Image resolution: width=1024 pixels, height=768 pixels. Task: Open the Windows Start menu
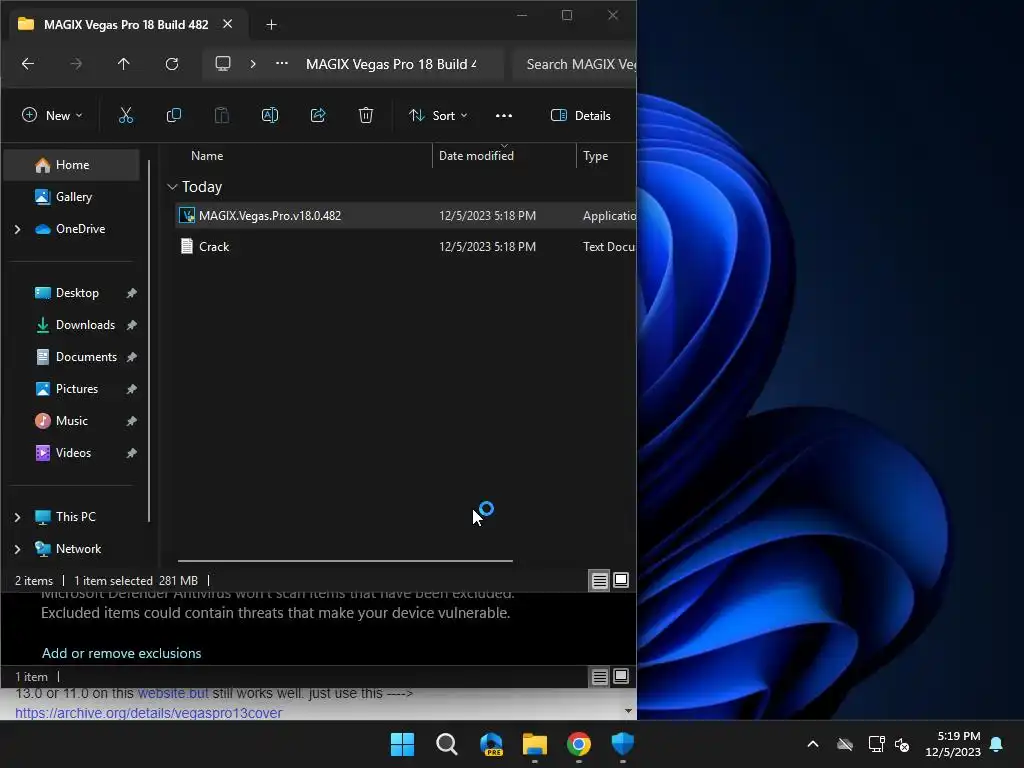402,744
